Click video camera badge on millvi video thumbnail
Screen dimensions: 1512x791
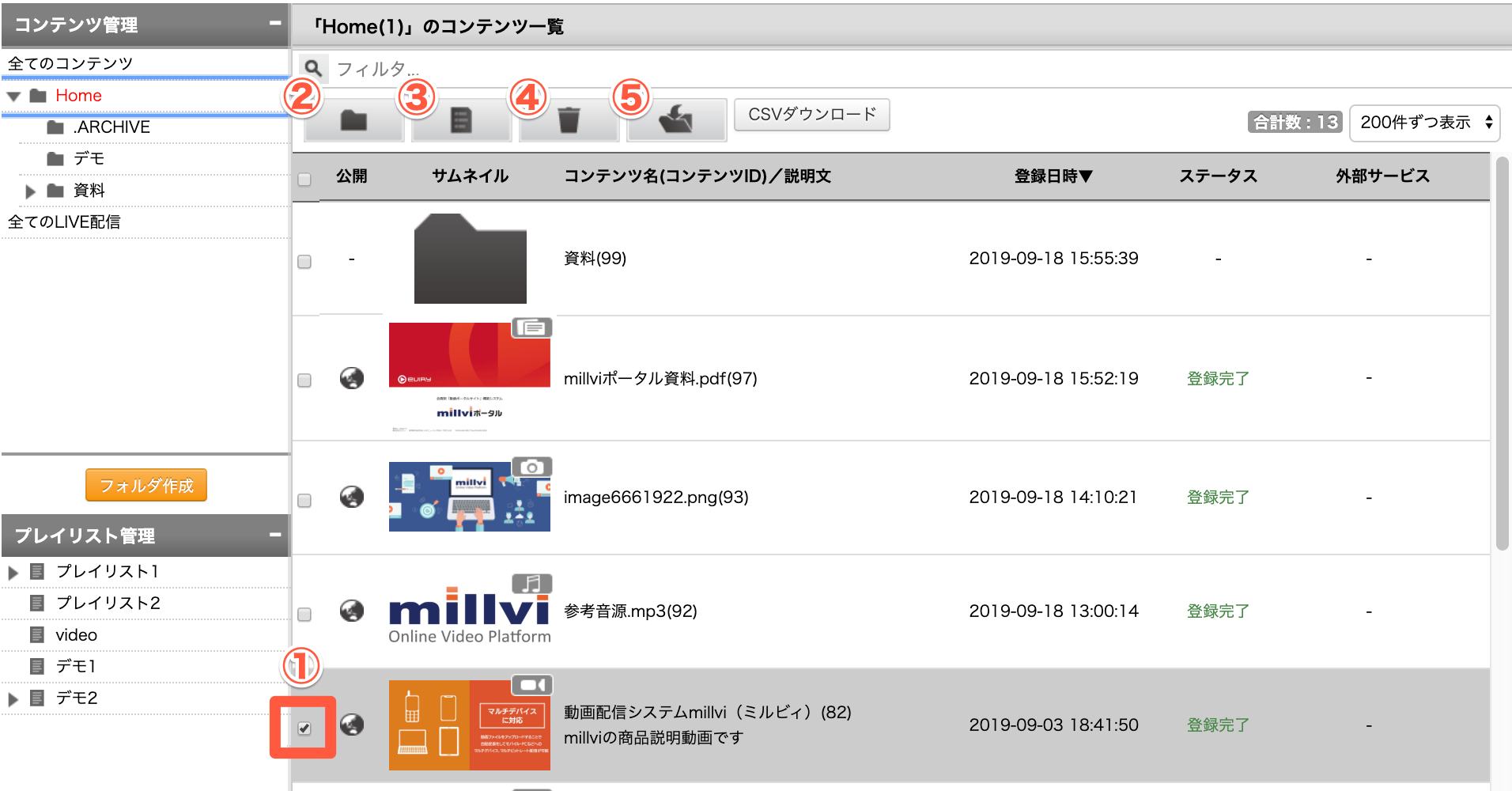(x=532, y=685)
